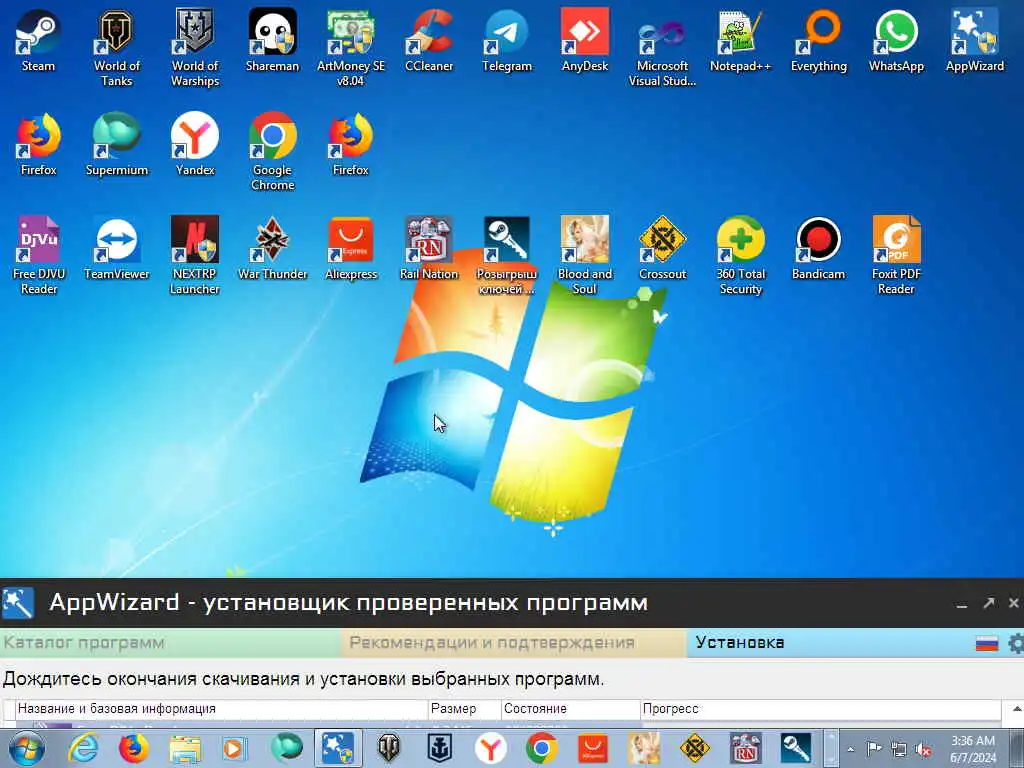Open Windows Explorer folder on taskbar
This screenshot has height=768, width=1024.
(185, 749)
